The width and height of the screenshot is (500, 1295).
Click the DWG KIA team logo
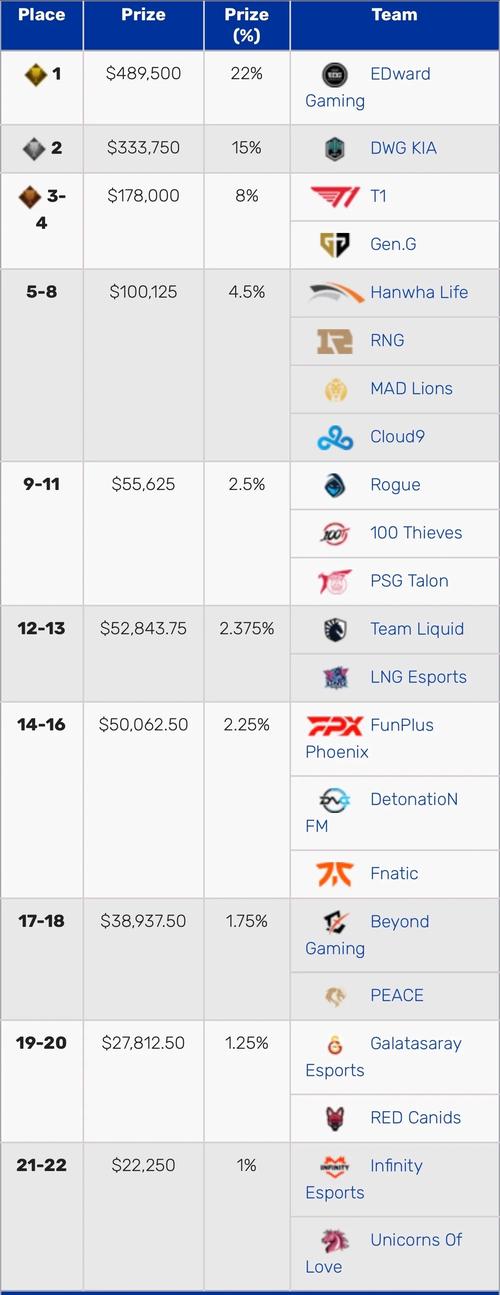[335, 148]
